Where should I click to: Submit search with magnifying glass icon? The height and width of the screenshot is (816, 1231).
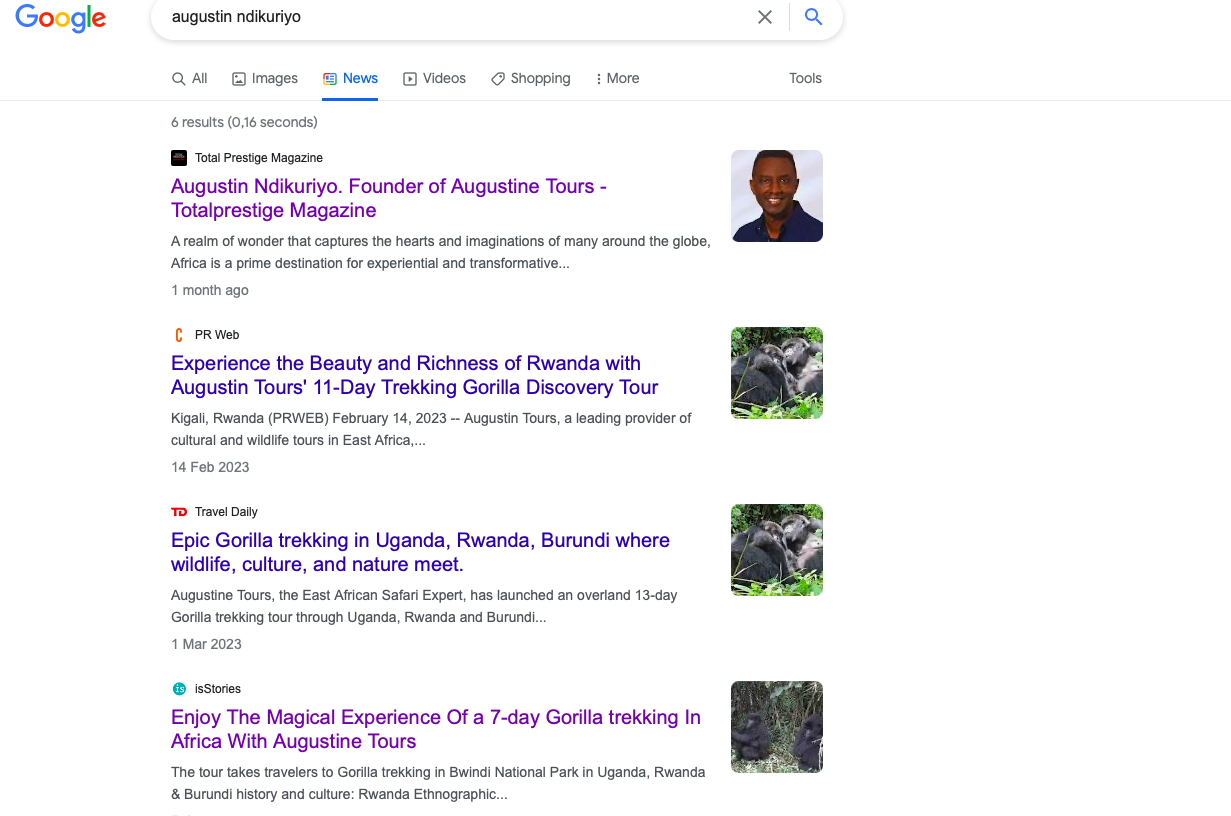(814, 17)
